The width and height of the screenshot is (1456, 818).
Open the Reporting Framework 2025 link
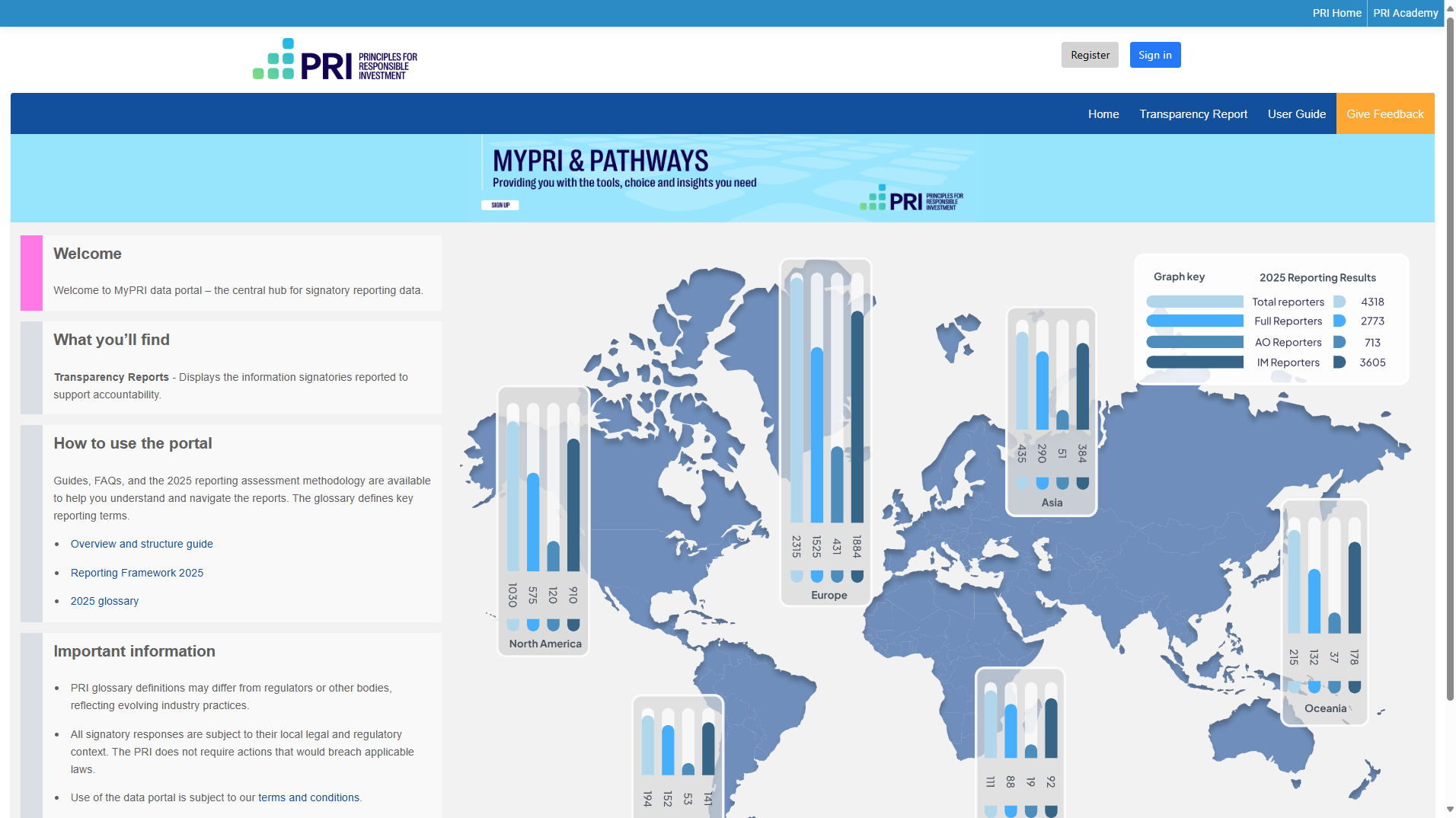[137, 573]
